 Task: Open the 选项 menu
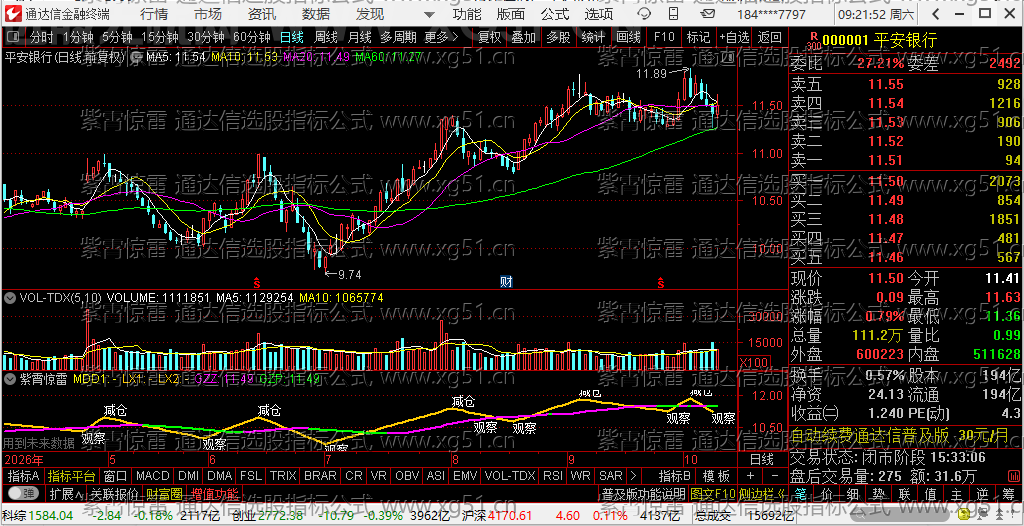[x=598, y=14]
